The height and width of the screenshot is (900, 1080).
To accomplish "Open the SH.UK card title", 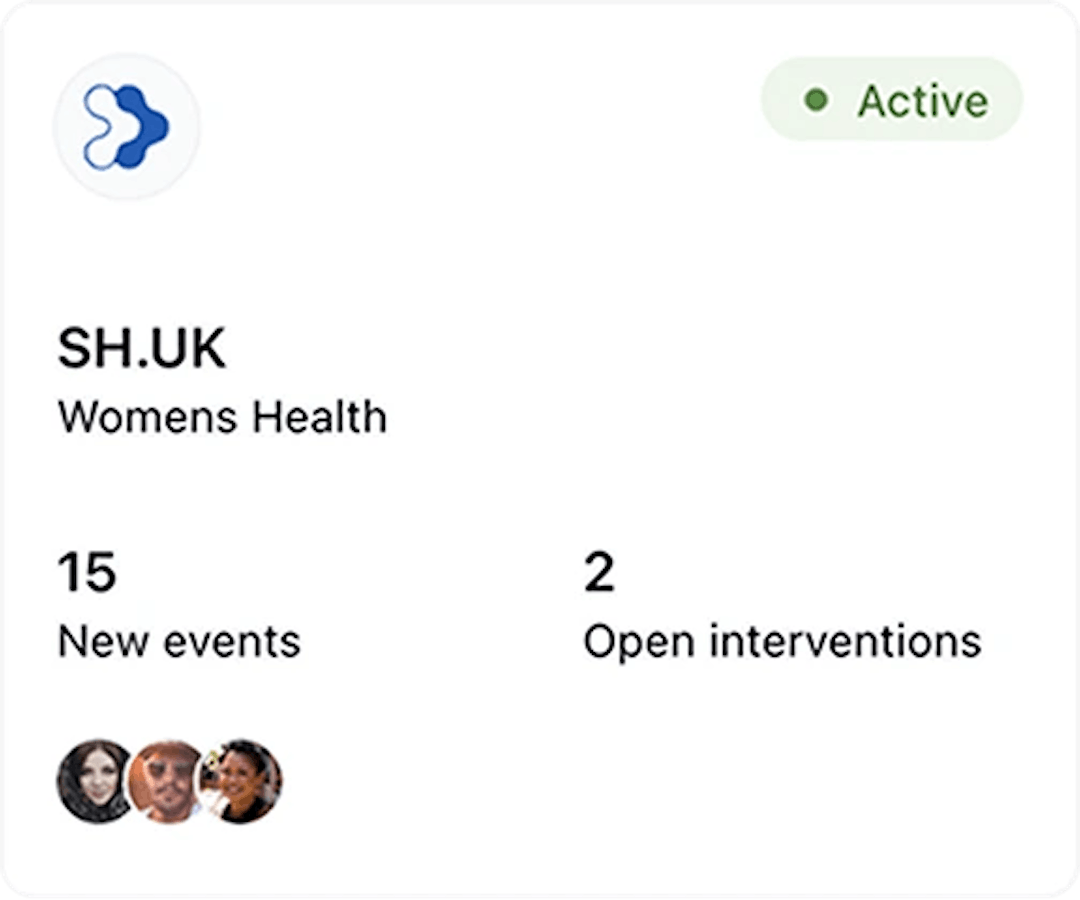I will (x=142, y=349).
